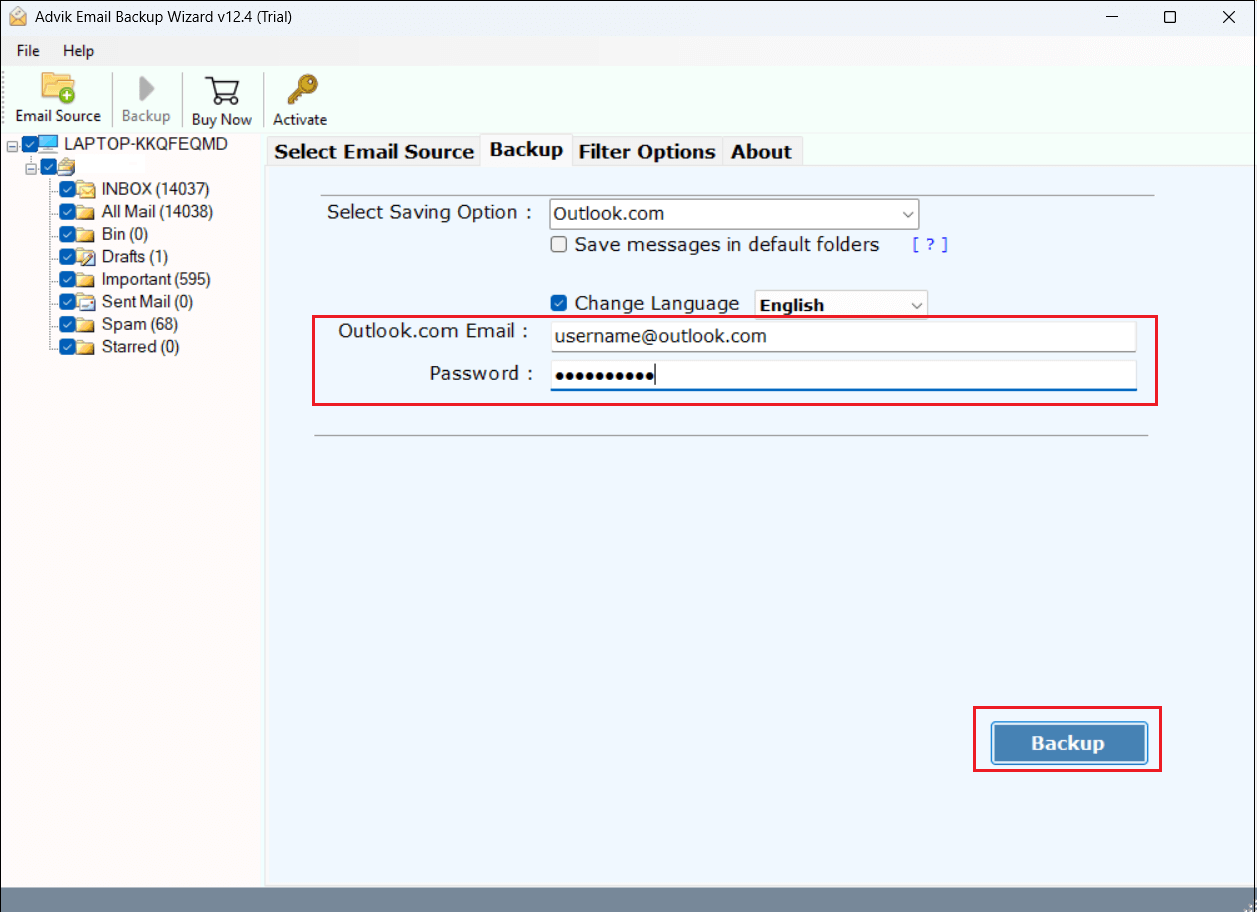Click the Backup button
The width and height of the screenshot is (1257, 912).
pos(1066,742)
